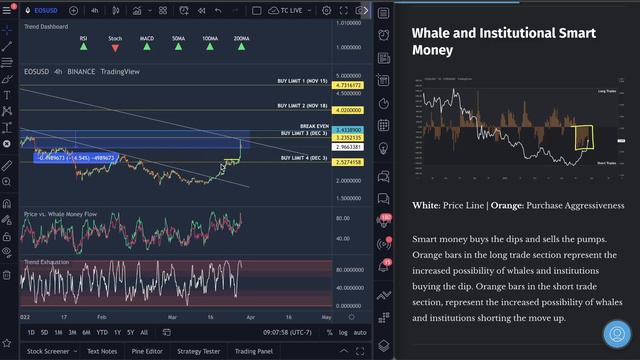Show All available chart history
This screenshot has width=640, height=360.
(x=144, y=333)
